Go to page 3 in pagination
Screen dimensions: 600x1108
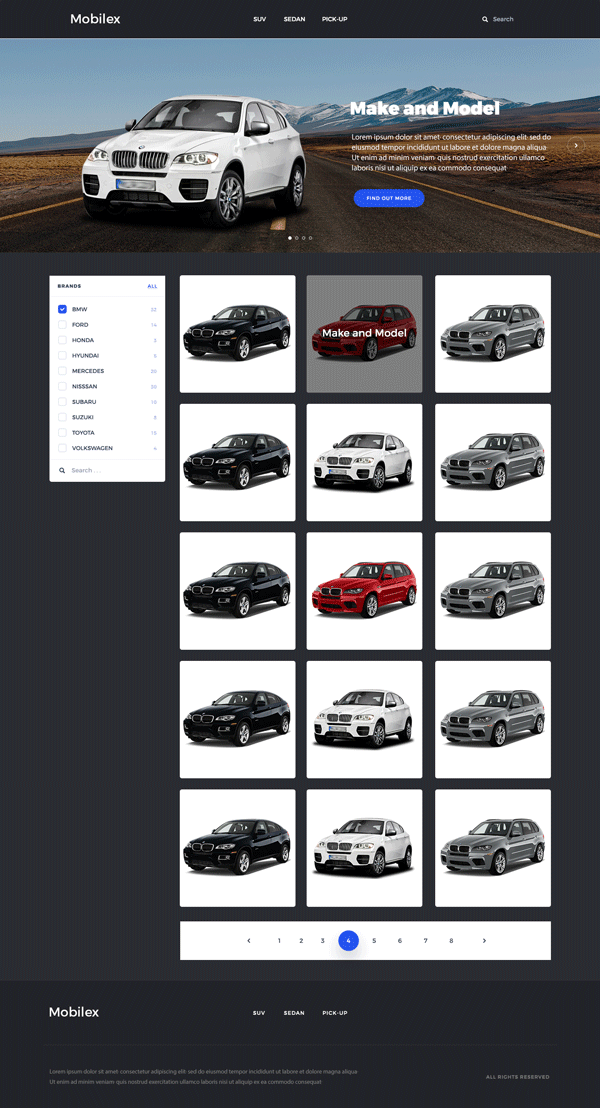point(322,941)
